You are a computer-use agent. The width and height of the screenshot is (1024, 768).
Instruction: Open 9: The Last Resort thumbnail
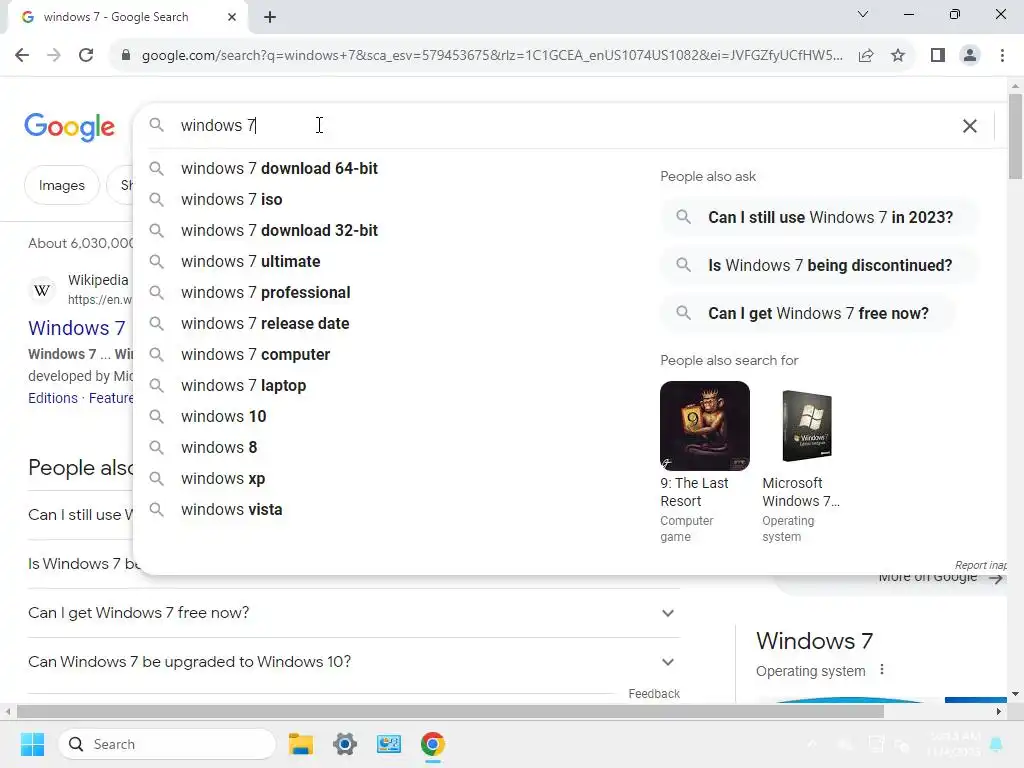[705, 426]
